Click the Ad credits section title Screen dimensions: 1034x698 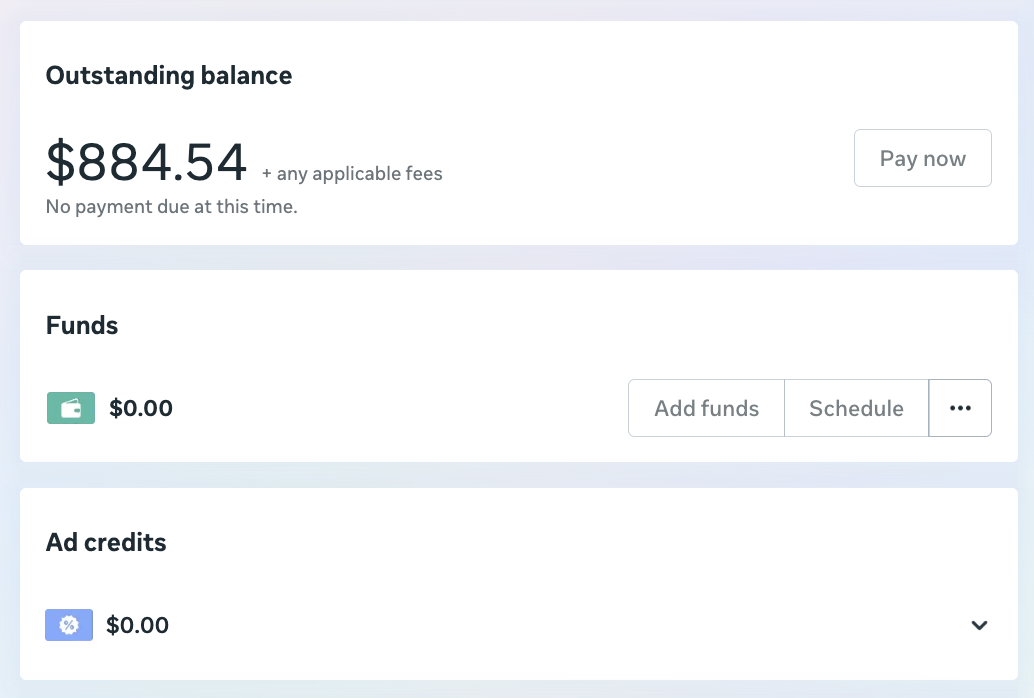click(x=105, y=542)
